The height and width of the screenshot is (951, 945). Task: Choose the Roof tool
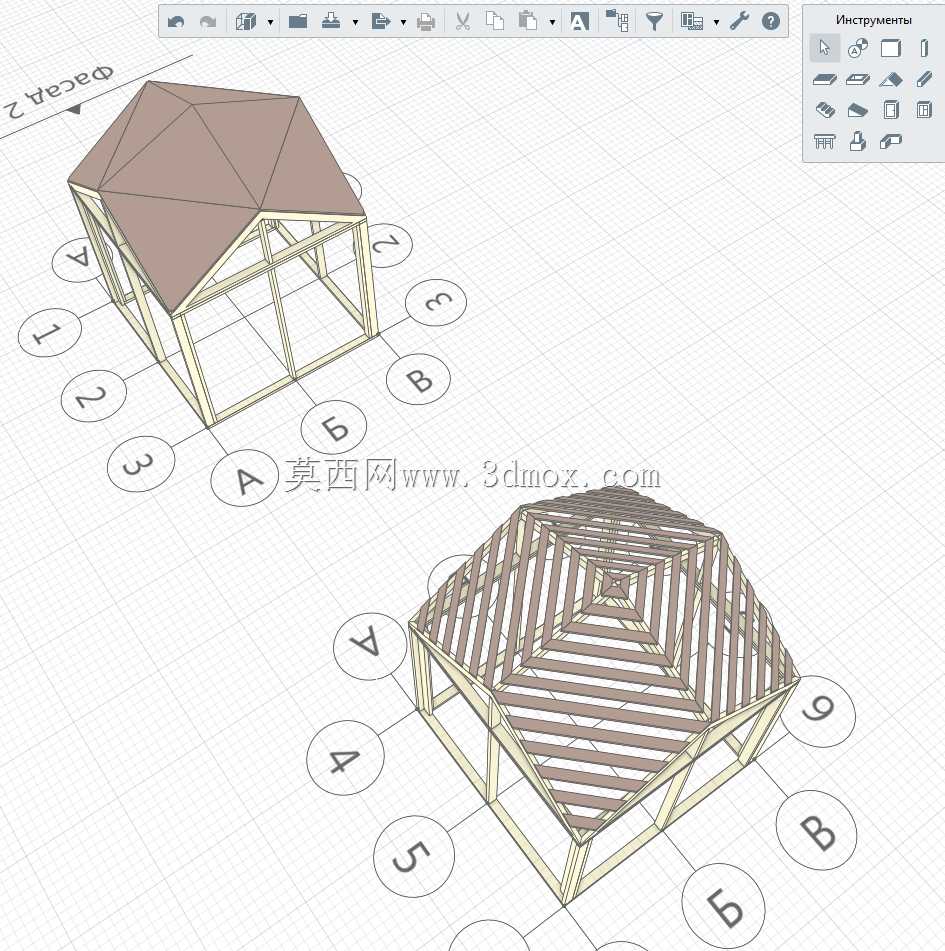[x=890, y=79]
